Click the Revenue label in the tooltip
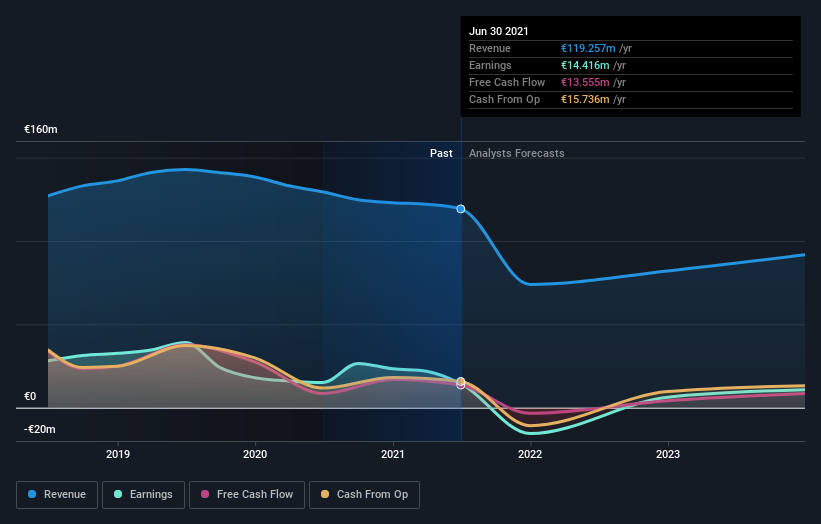 point(490,48)
